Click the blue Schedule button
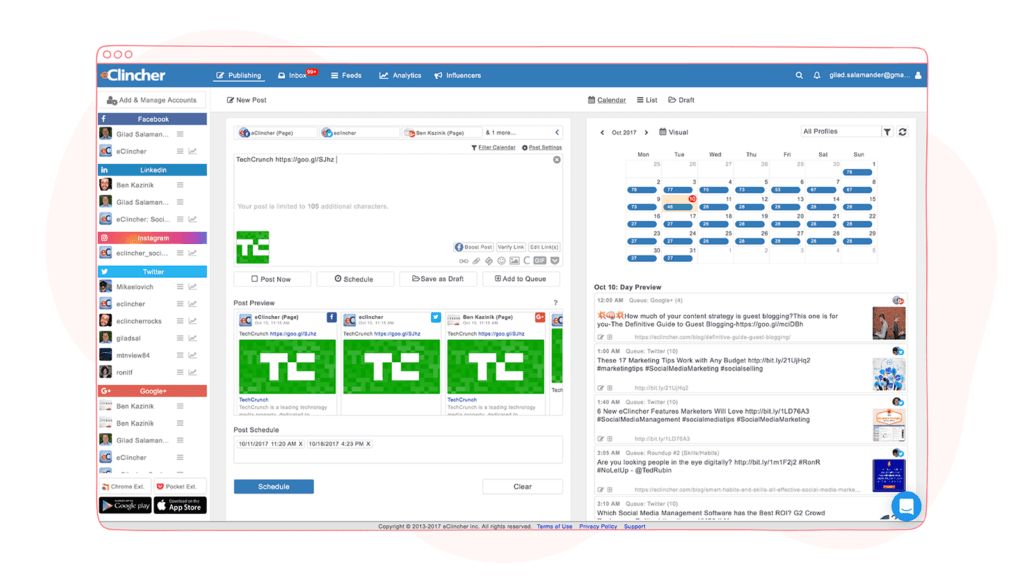This screenshot has width=1024, height=576. point(274,487)
